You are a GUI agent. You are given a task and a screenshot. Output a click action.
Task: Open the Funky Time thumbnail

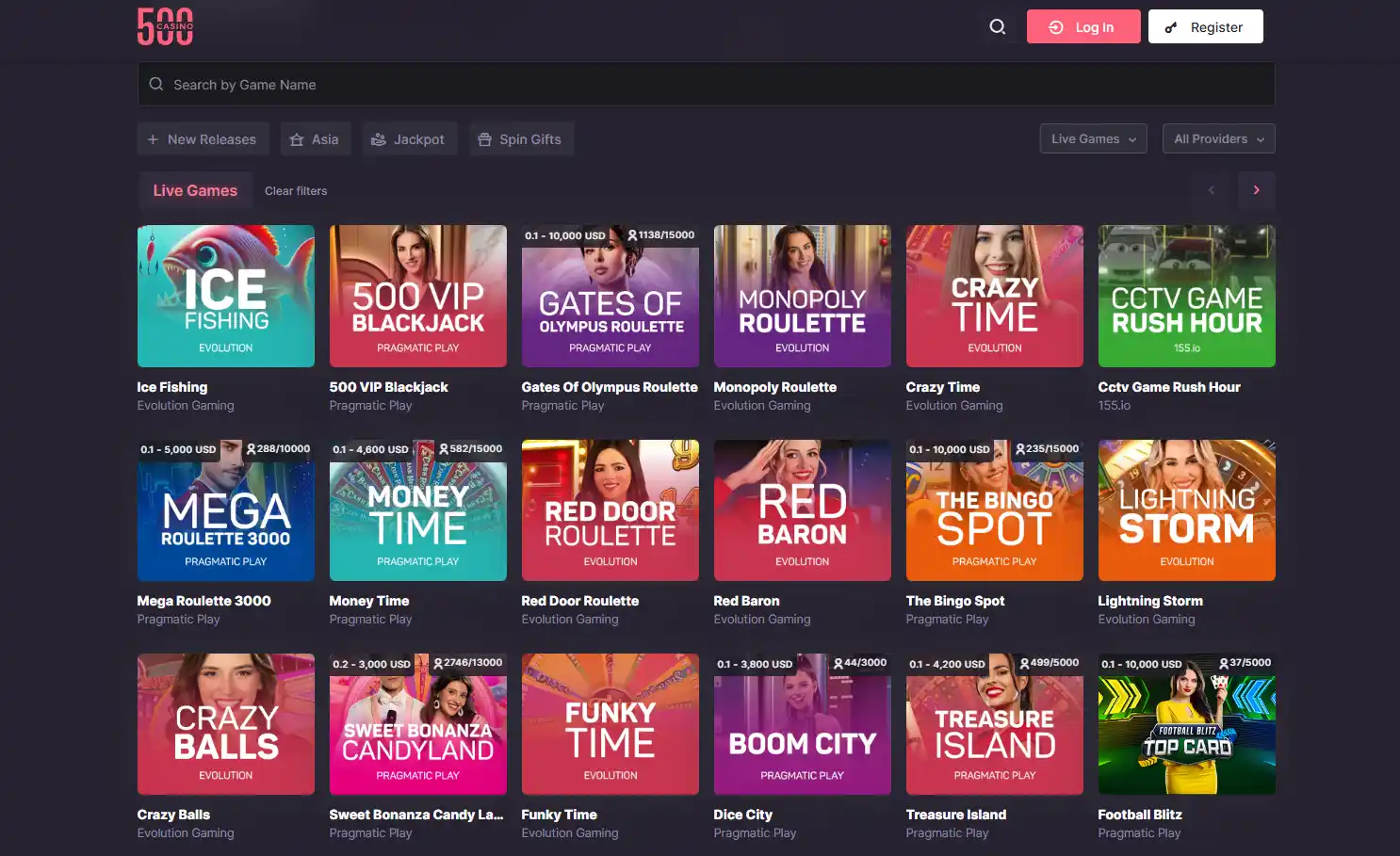coord(610,724)
